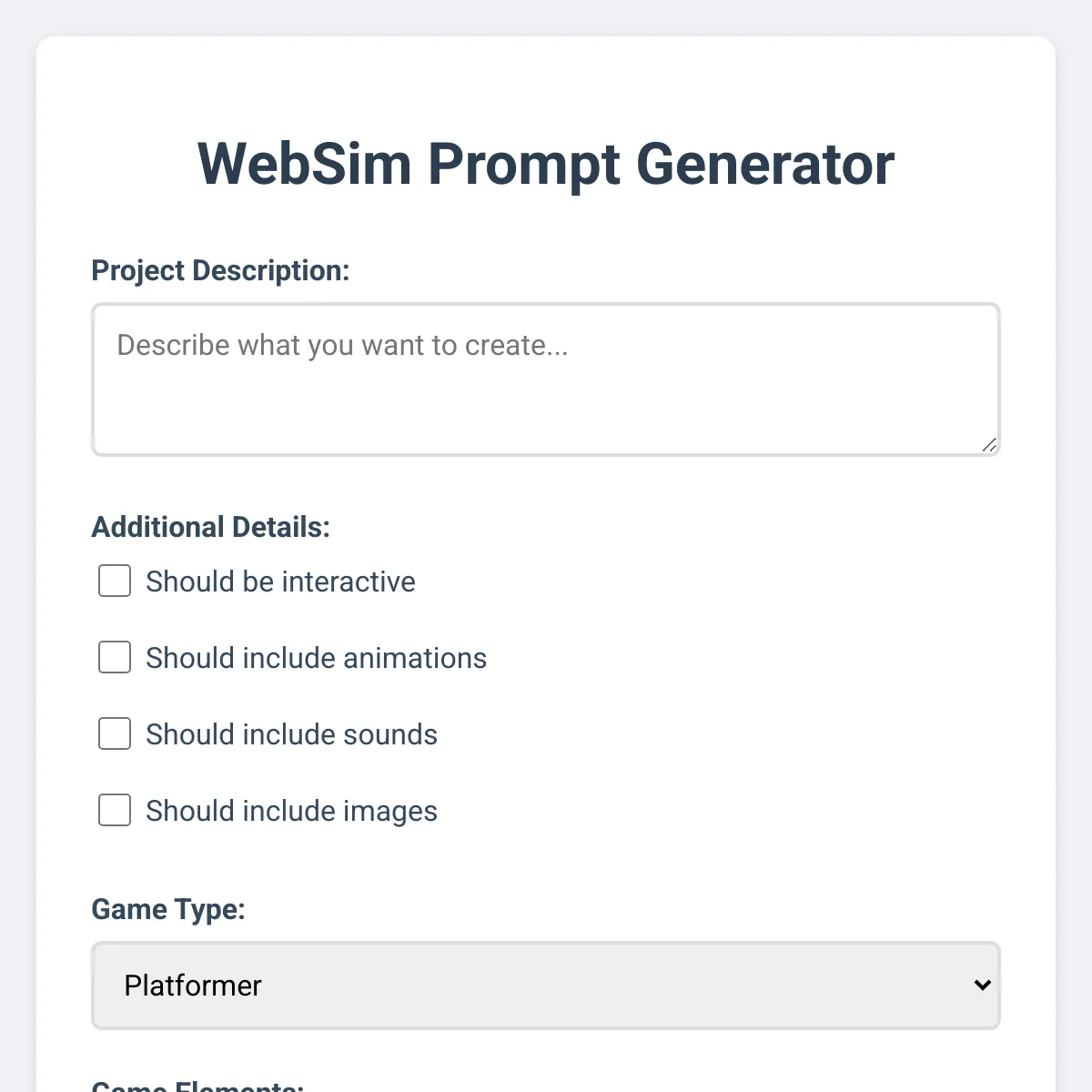Click the chevron arrow on Game Type selector
1092x1092 pixels.
(x=981, y=986)
